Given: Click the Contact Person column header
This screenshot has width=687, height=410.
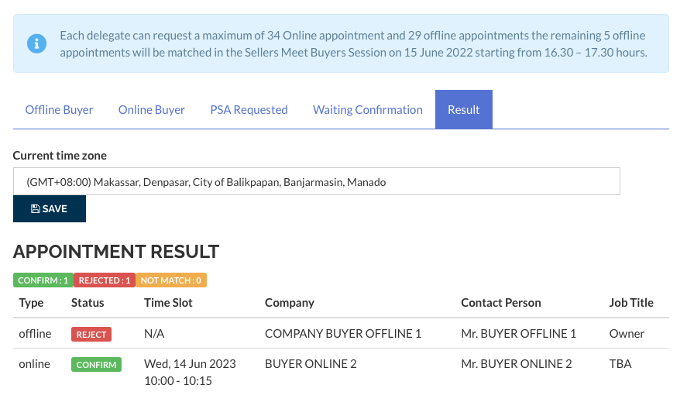Looking at the screenshot, I should pos(500,303).
